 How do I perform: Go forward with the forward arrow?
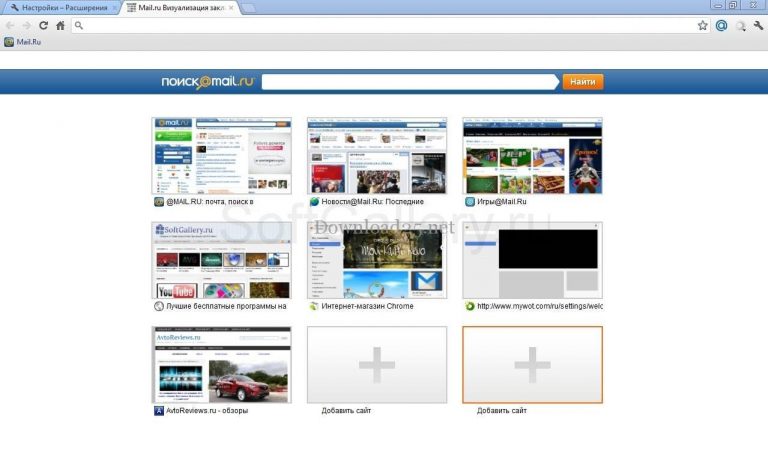26,25
